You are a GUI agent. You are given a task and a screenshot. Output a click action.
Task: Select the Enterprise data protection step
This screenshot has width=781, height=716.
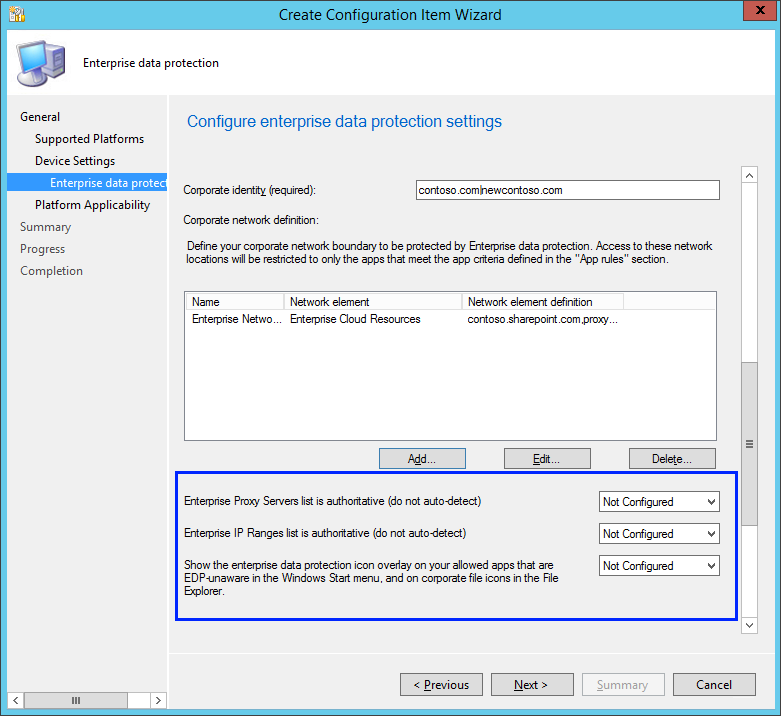click(x=87, y=182)
